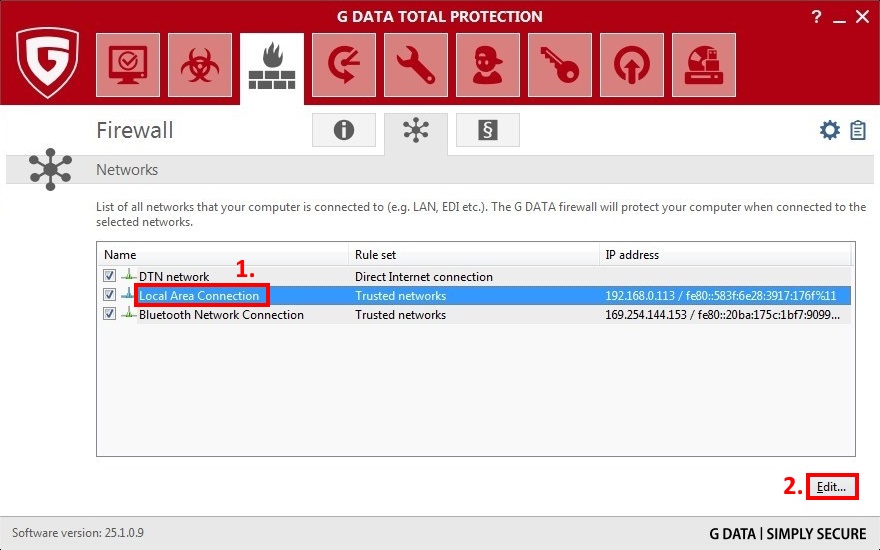
Task: Click the 169.254.144.153 IP address cell
Action: coord(722,315)
